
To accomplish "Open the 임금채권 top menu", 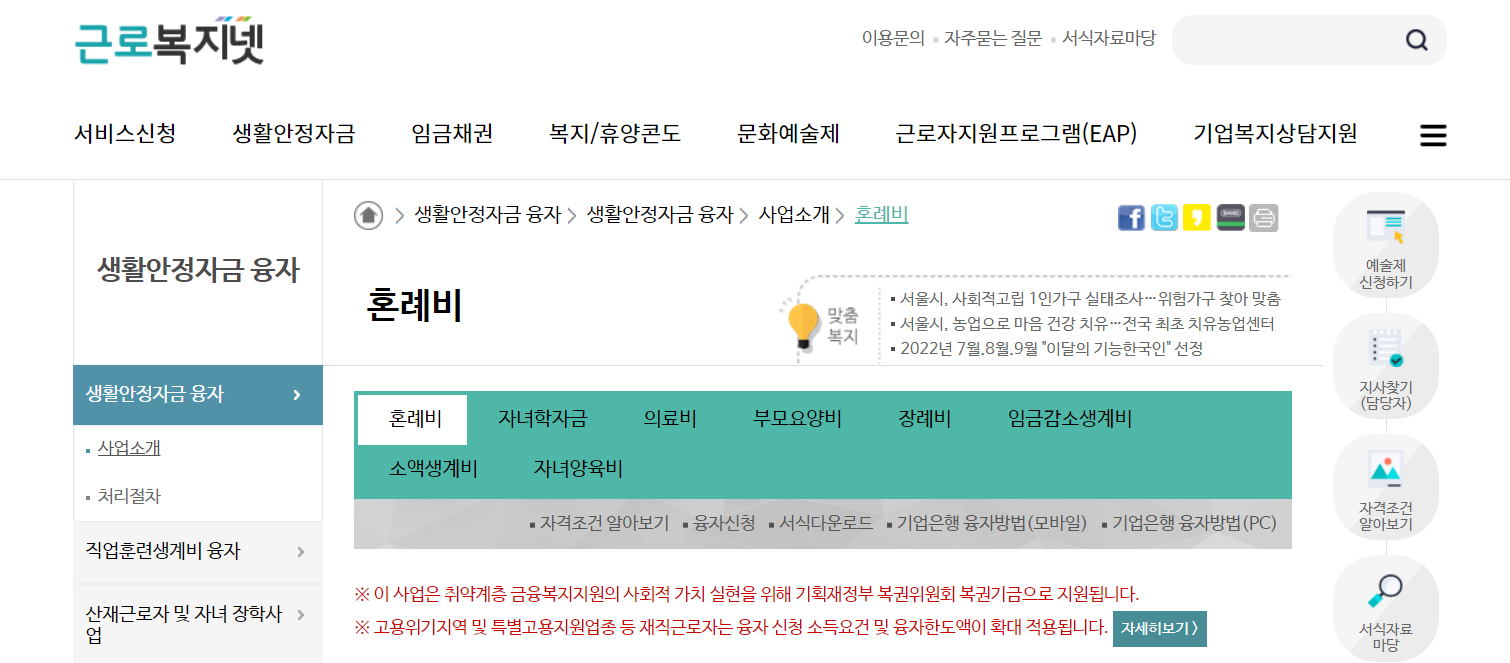I will [x=452, y=133].
